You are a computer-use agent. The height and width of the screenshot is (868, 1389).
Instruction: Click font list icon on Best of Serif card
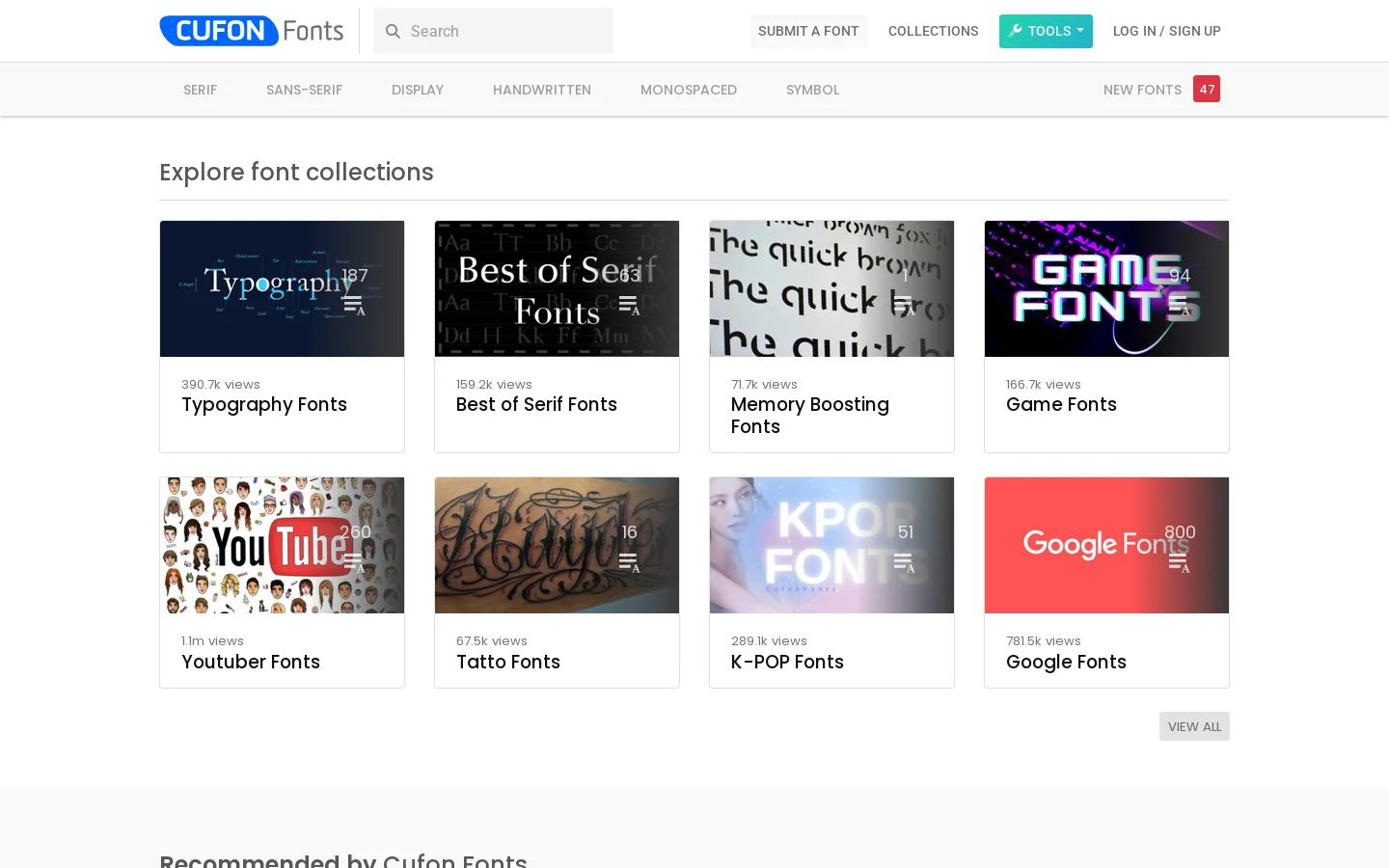click(629, 306)
